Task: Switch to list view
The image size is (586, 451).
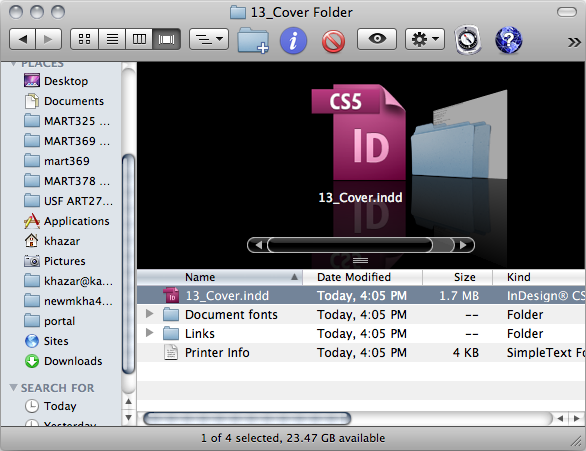Action: click(112, 39)
